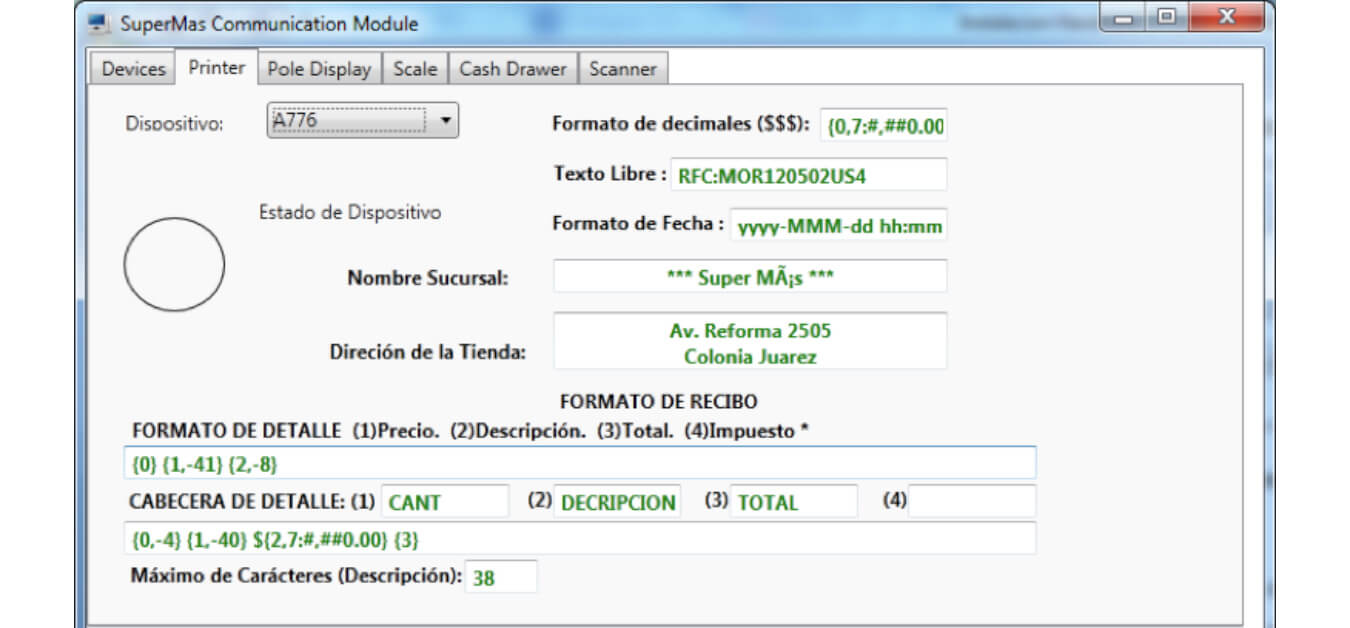The height and width of the screenshot is (628, 1350).
Task: Edit the Máximo de Carácteres field showing 38
Action: coord(501,576)
